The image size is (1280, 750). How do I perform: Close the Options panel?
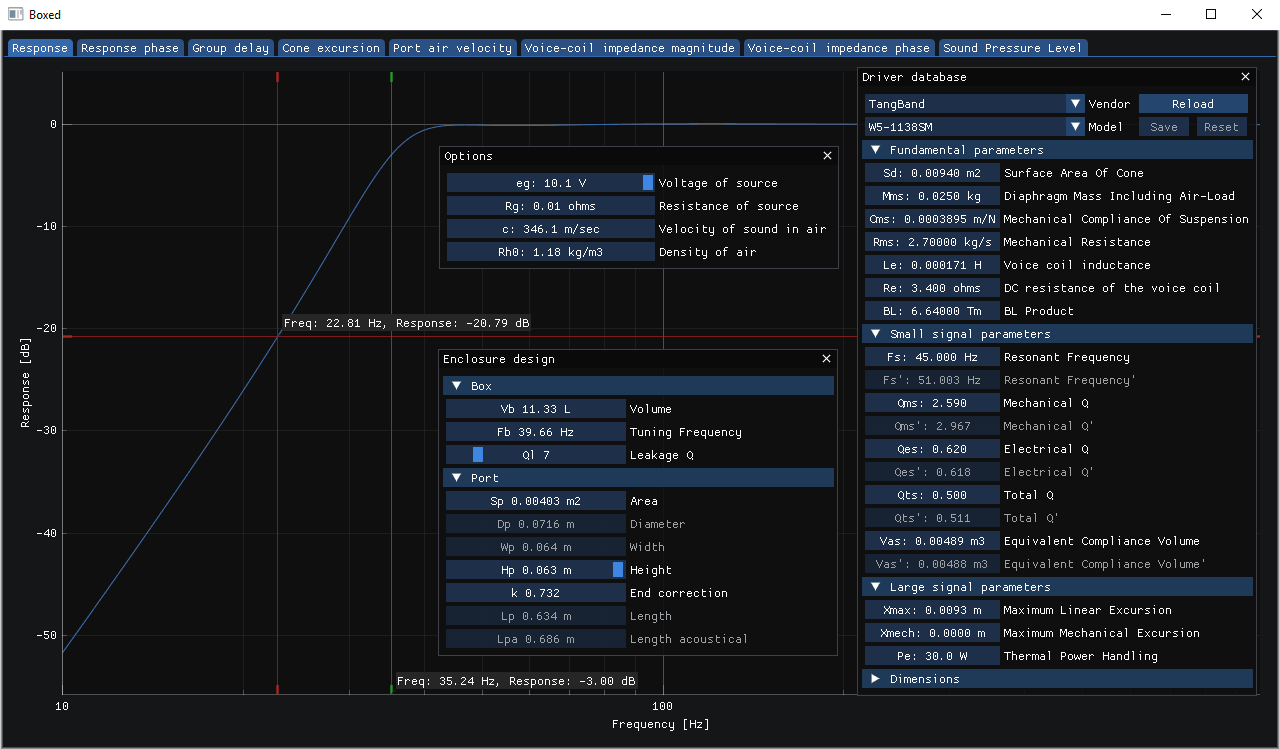pyautogui.click(x=827, y=156)
